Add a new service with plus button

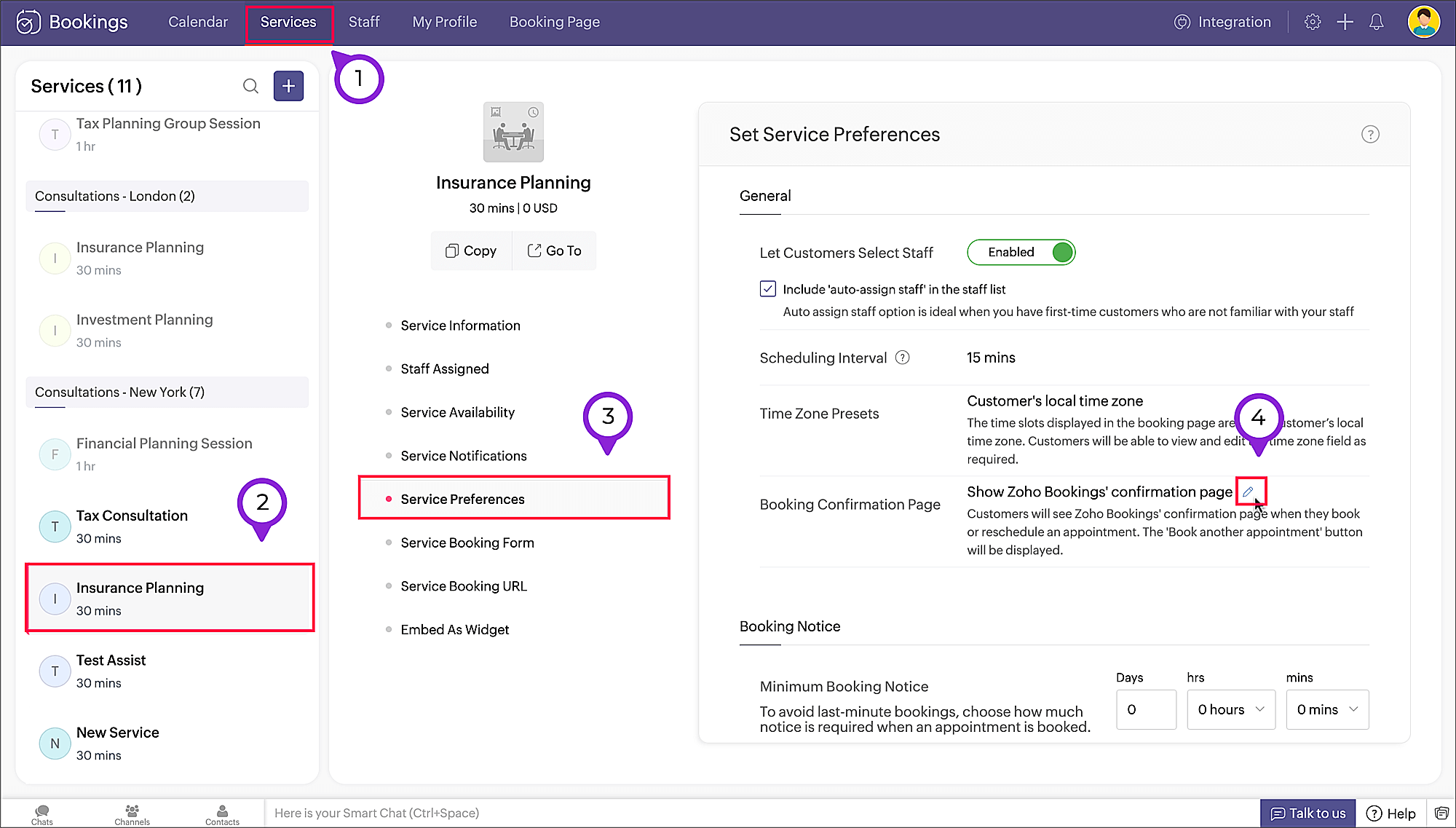tap(288, 86)
